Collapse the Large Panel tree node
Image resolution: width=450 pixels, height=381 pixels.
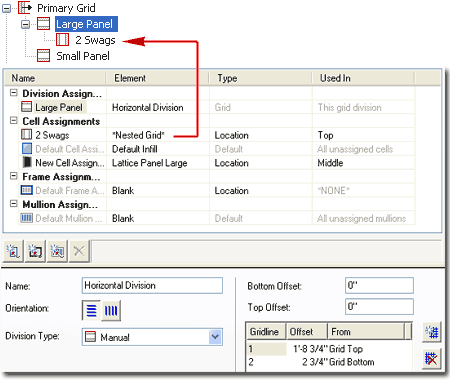tap(26, 24)
